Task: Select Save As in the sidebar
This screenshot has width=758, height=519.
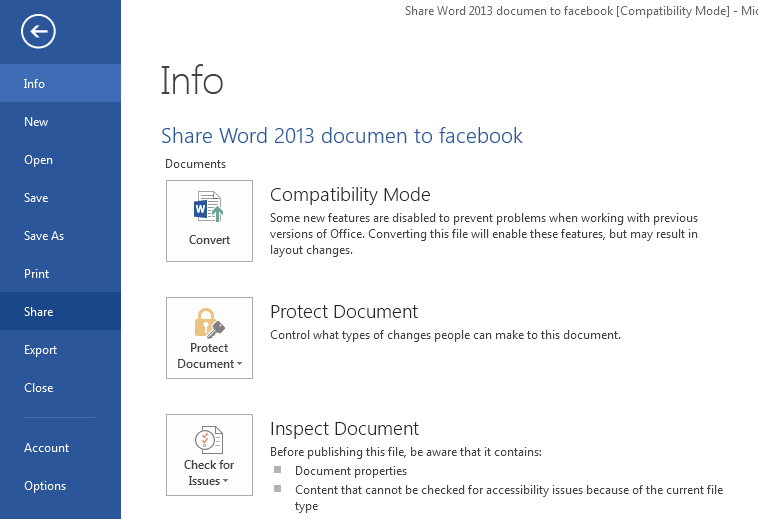Action: tap(44, 236)
